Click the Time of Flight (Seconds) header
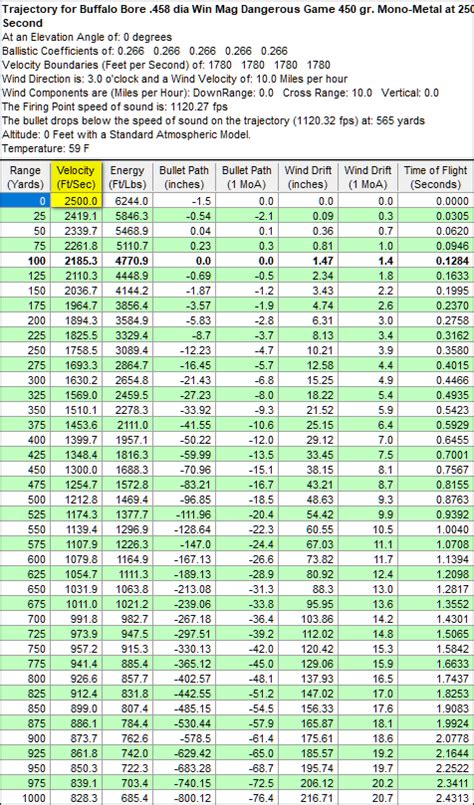 click(436, 177)
